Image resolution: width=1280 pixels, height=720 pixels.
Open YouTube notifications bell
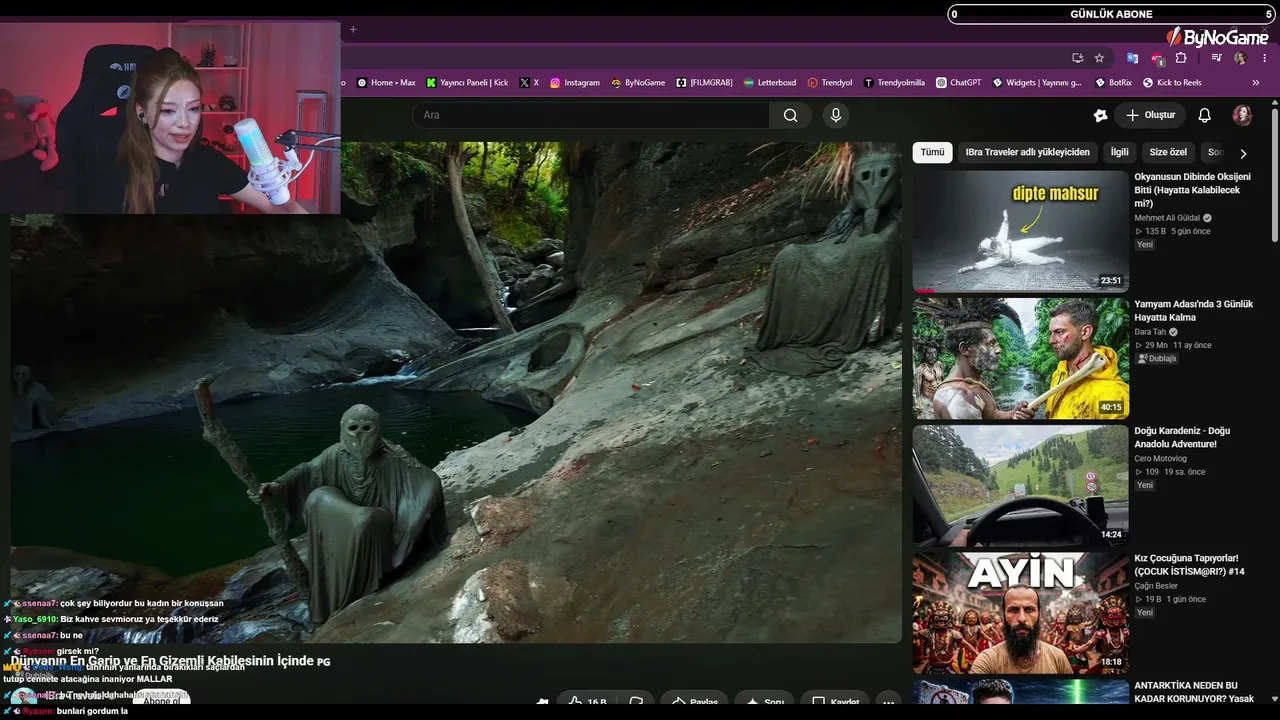click(x=1204, y=115)
